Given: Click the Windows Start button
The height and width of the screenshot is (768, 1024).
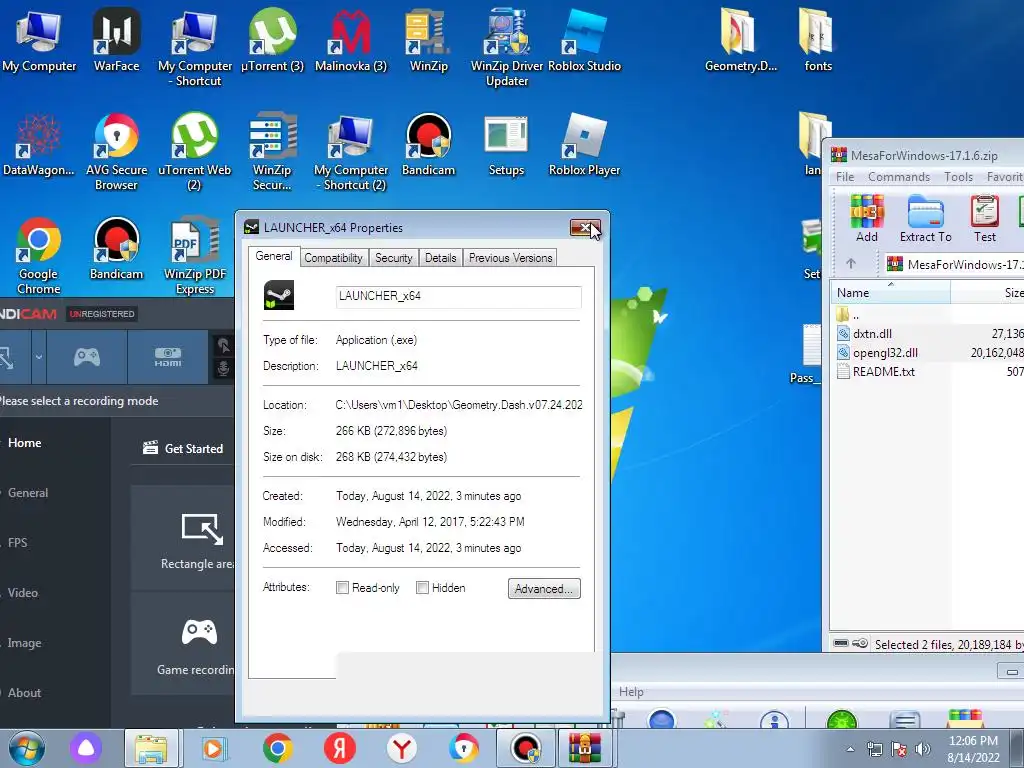Looking at the screenshot, I should [x=27, y=748].
